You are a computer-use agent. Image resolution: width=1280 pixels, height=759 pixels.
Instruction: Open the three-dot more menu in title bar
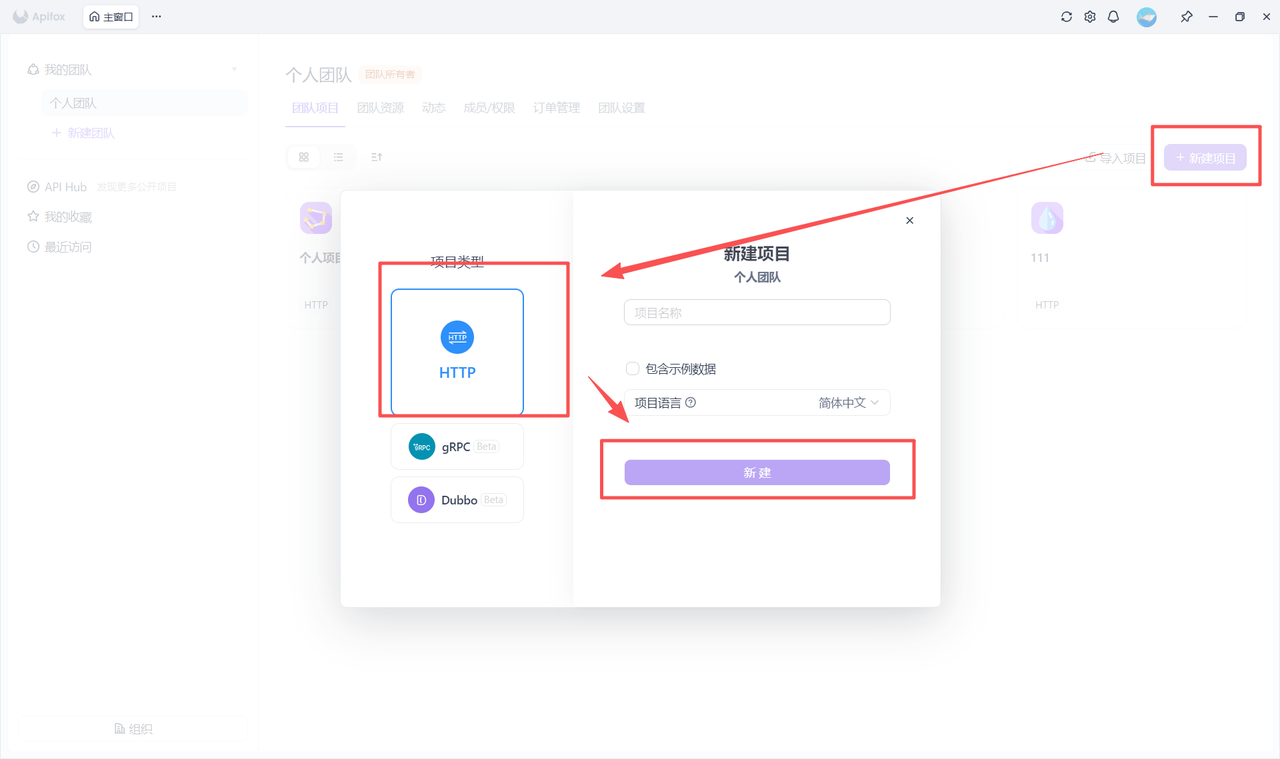(156, 17)
